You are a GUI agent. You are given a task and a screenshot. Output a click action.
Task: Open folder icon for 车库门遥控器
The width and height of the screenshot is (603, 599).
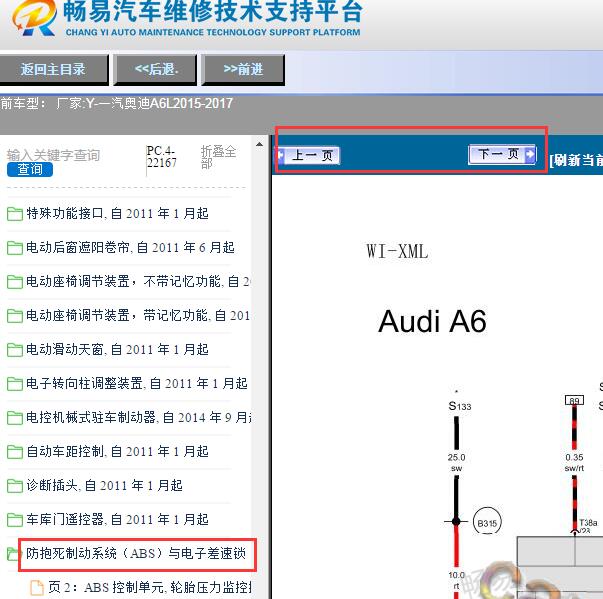click(15, 519)
